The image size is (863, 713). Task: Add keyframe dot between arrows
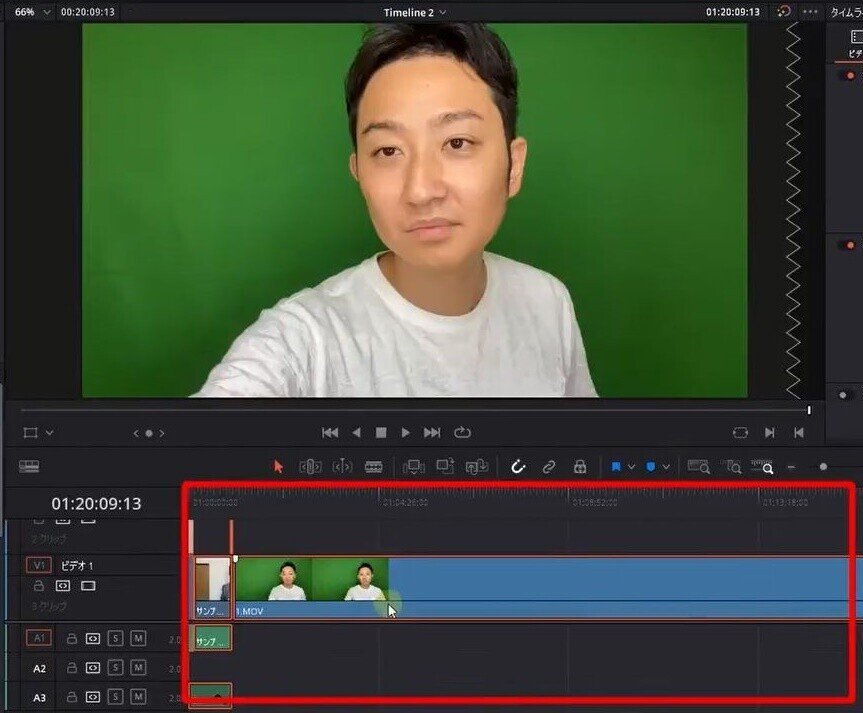(149, 433)
